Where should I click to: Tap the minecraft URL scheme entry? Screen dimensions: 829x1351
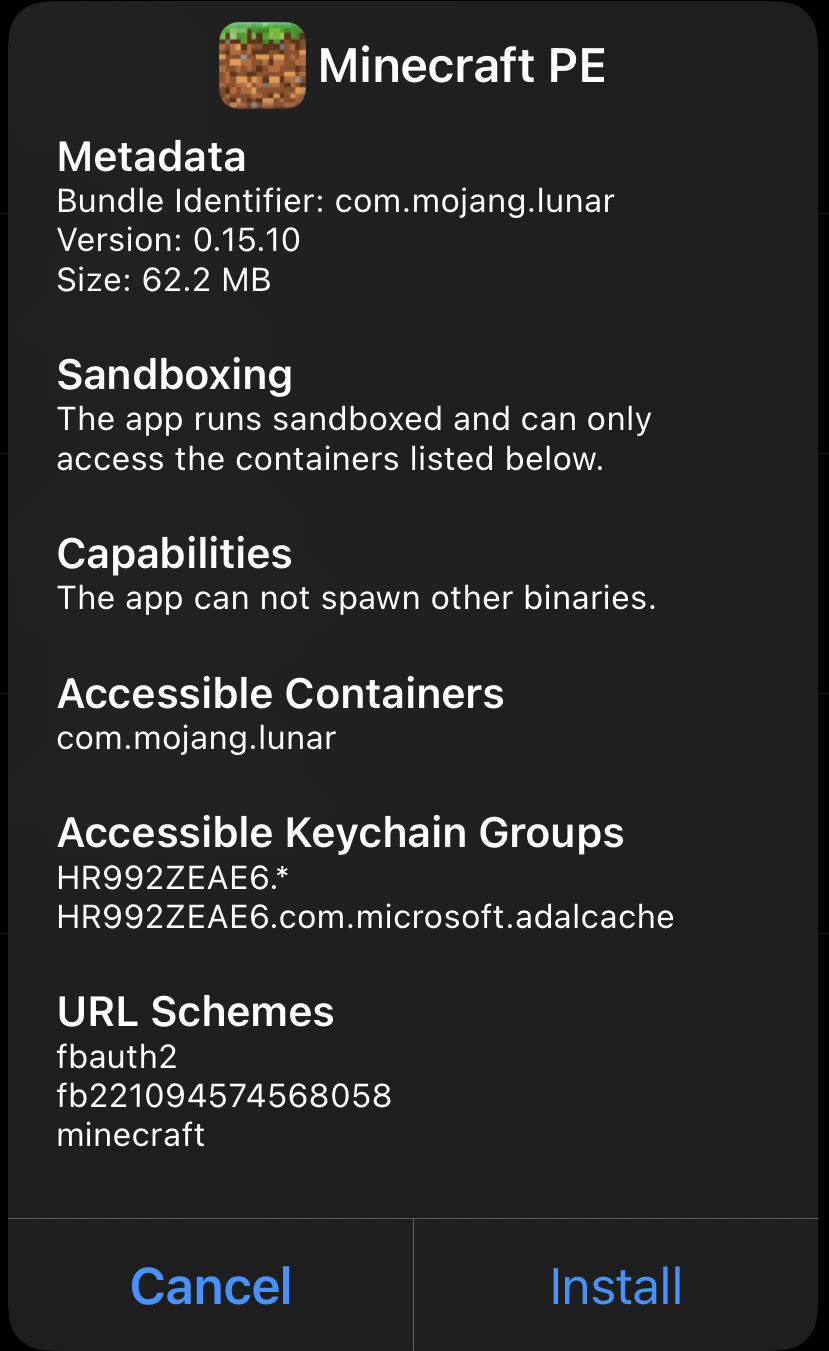pos(131,1135)
